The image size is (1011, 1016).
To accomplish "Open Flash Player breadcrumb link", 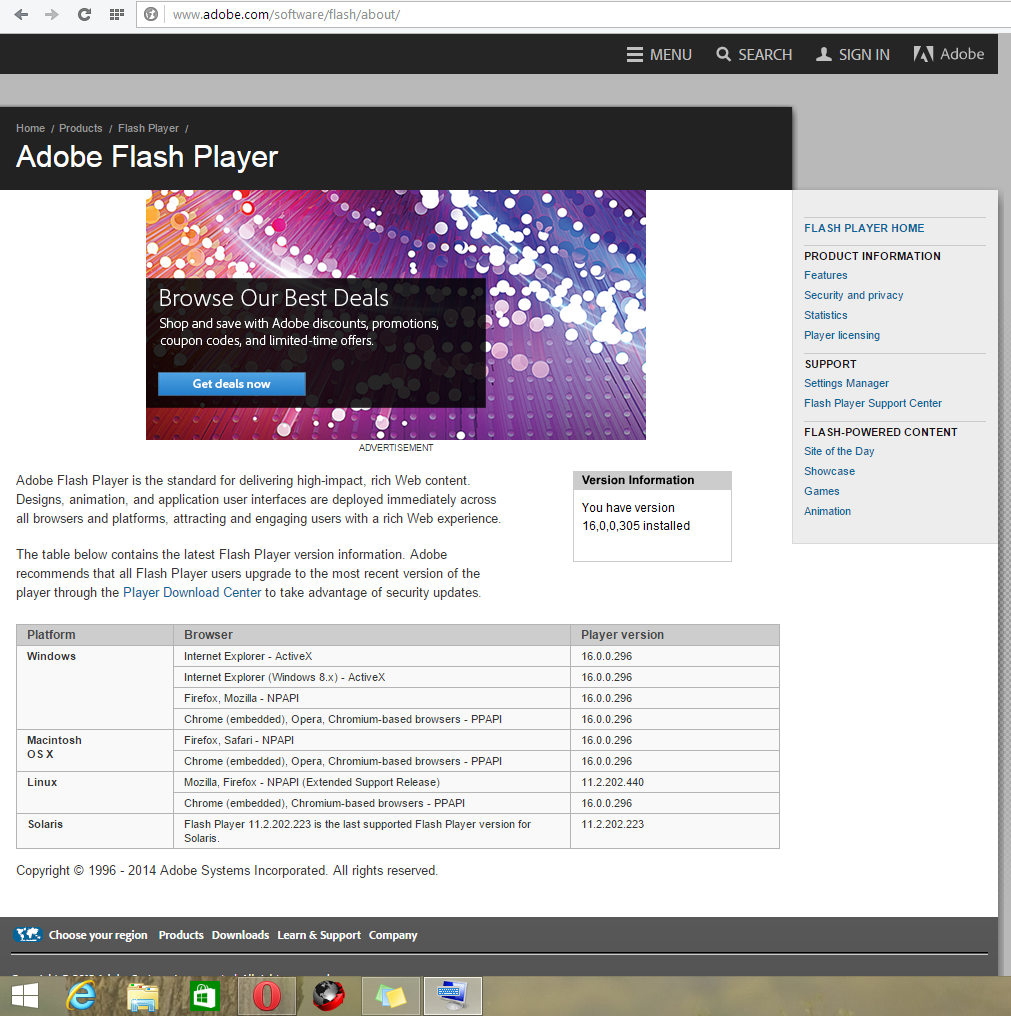I will tap(148, 128).
